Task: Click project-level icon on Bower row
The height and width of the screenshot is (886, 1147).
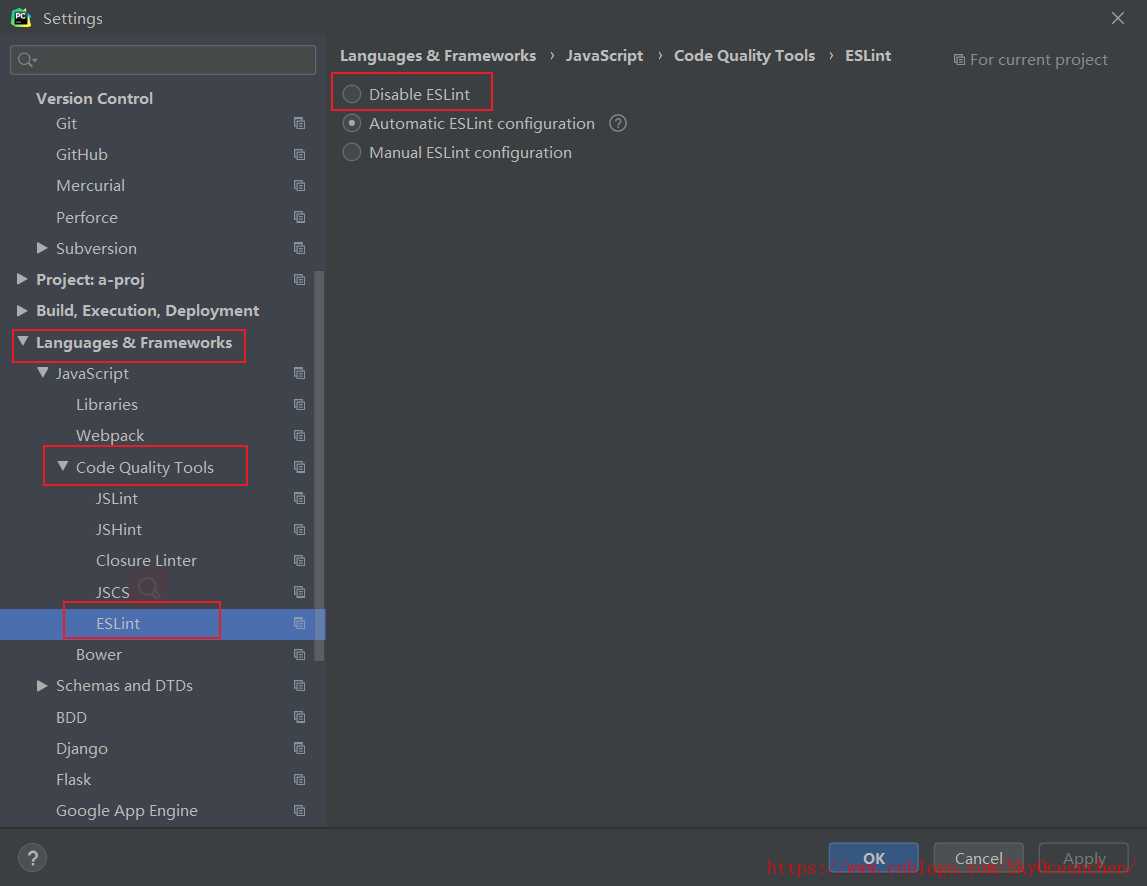Action: coord(299,655)
